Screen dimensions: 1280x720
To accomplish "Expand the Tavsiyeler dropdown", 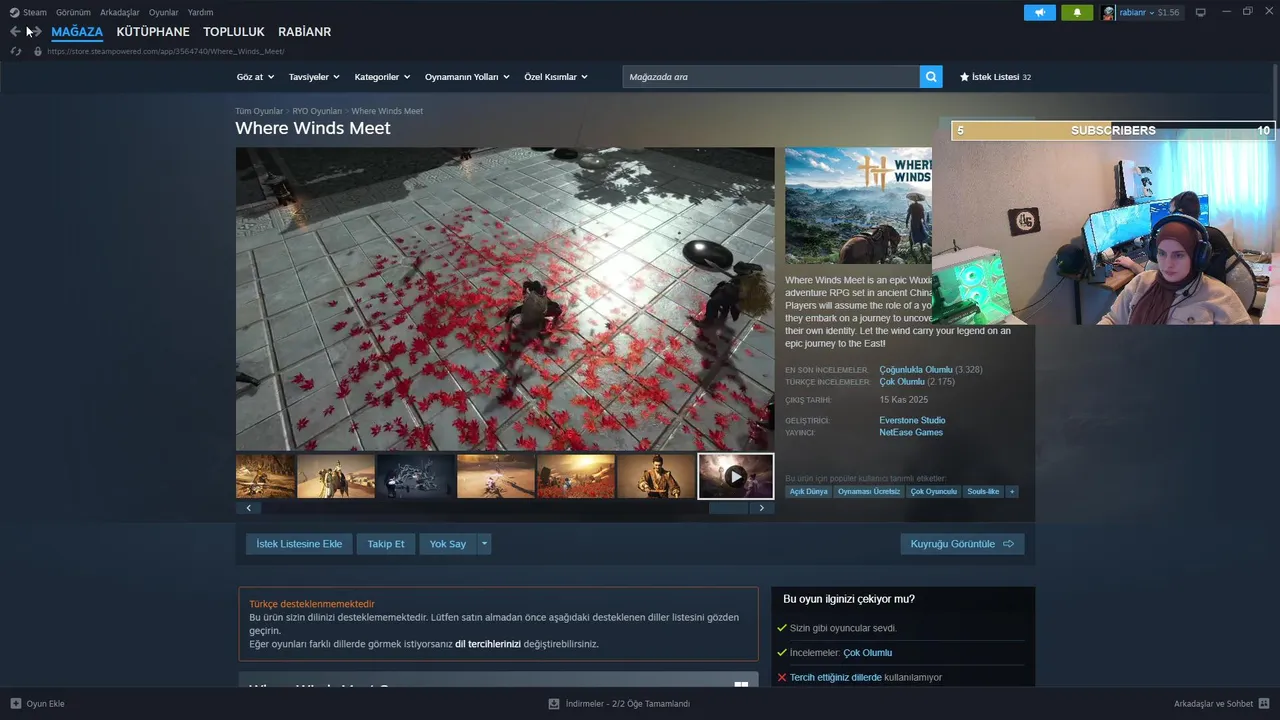I will point(314,77).
